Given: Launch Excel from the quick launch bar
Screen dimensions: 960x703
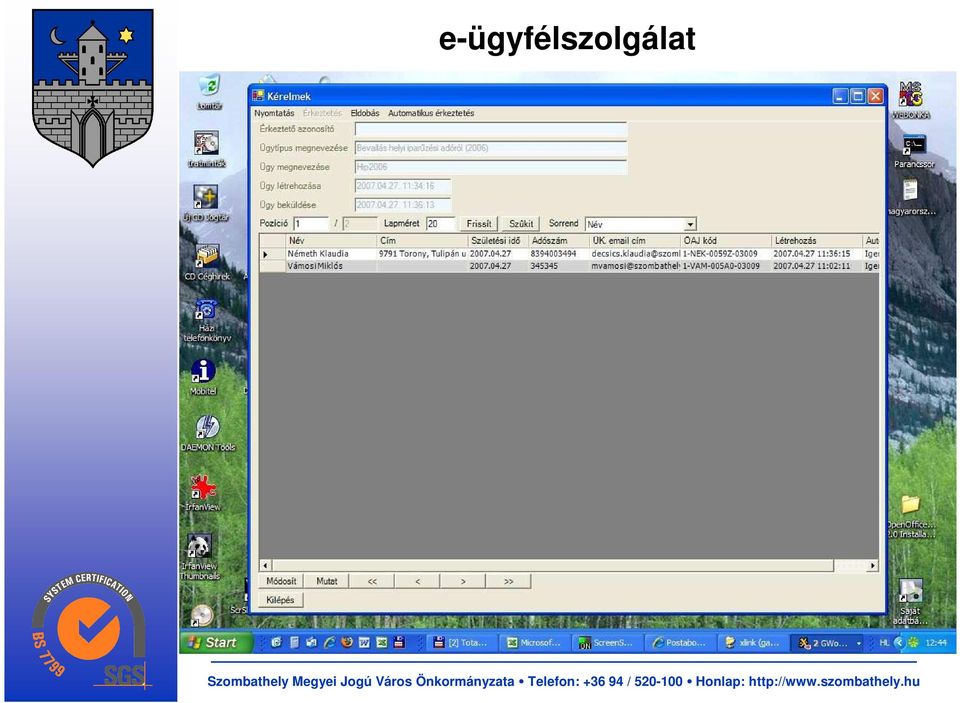Looking at the screenshot, I should pyautogui.click(x=381, y=642).
